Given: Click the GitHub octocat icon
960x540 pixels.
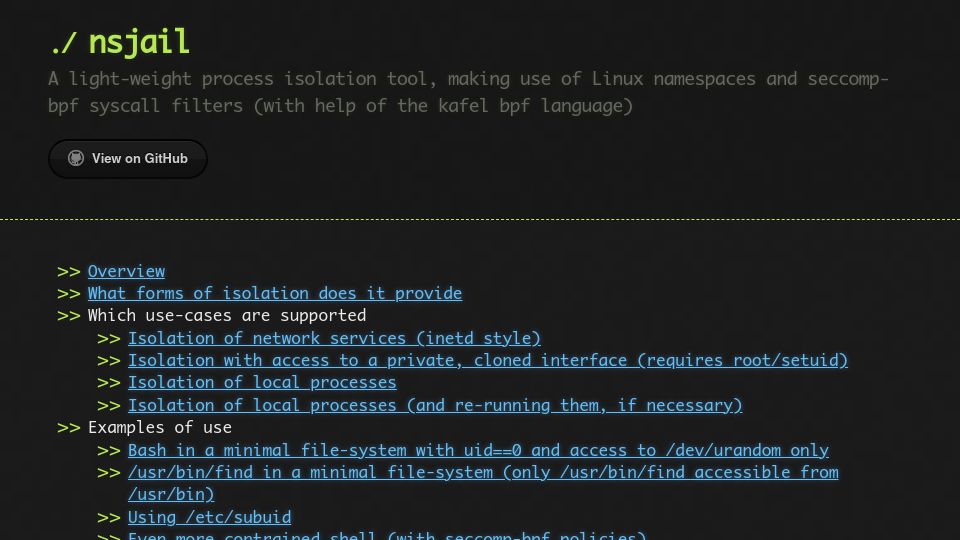Looking at the screenshot, I should pos(76,159).
